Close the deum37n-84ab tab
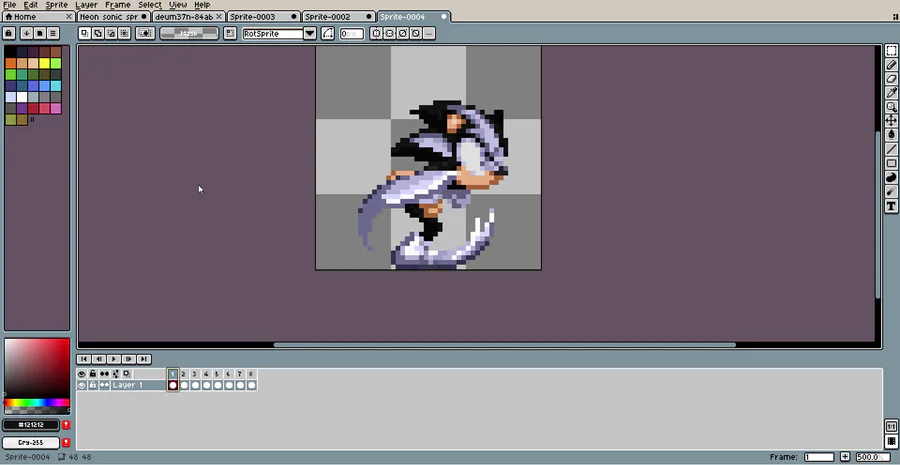Viewport: 900px width, 465px height. [219, 17]
